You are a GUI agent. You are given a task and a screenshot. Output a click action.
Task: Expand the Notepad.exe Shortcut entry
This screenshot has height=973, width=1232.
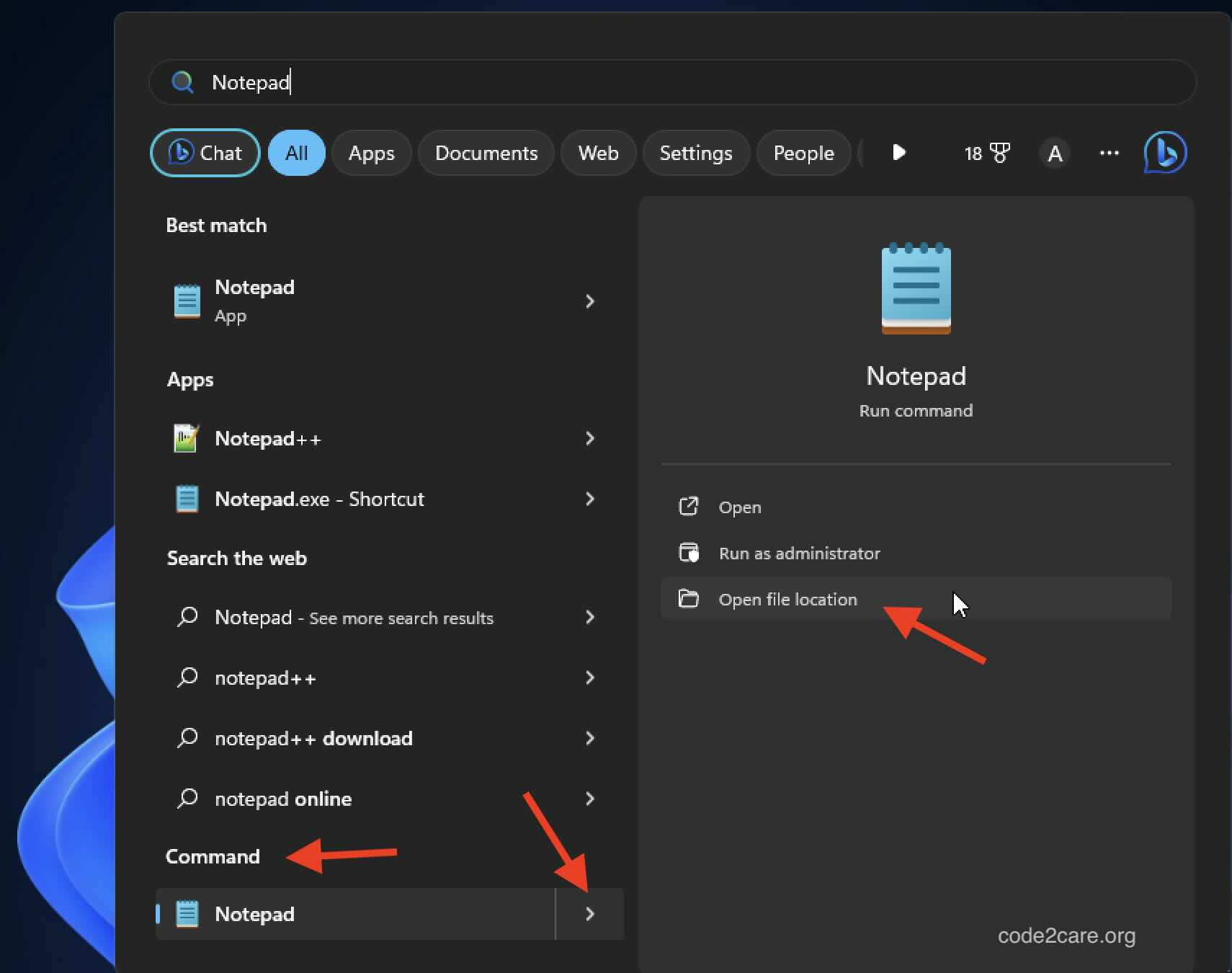click(x=590, y=499)
